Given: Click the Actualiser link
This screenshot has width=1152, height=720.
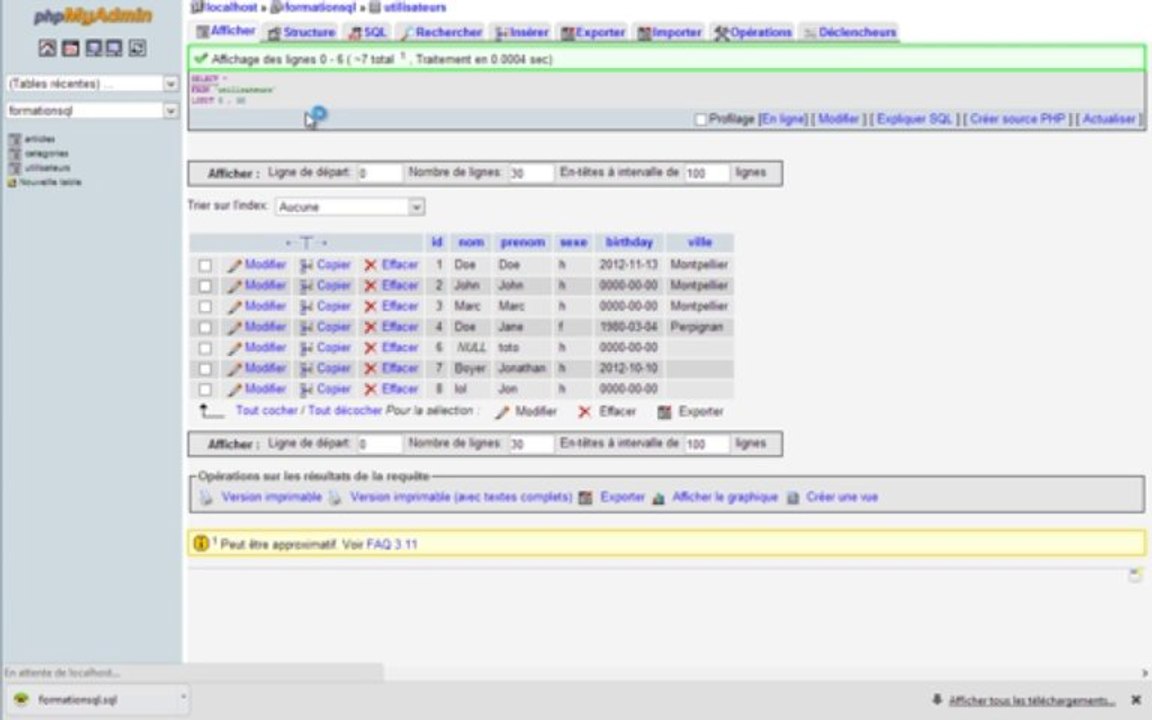Looking at the screenshot, I should tap(1109, 119).
